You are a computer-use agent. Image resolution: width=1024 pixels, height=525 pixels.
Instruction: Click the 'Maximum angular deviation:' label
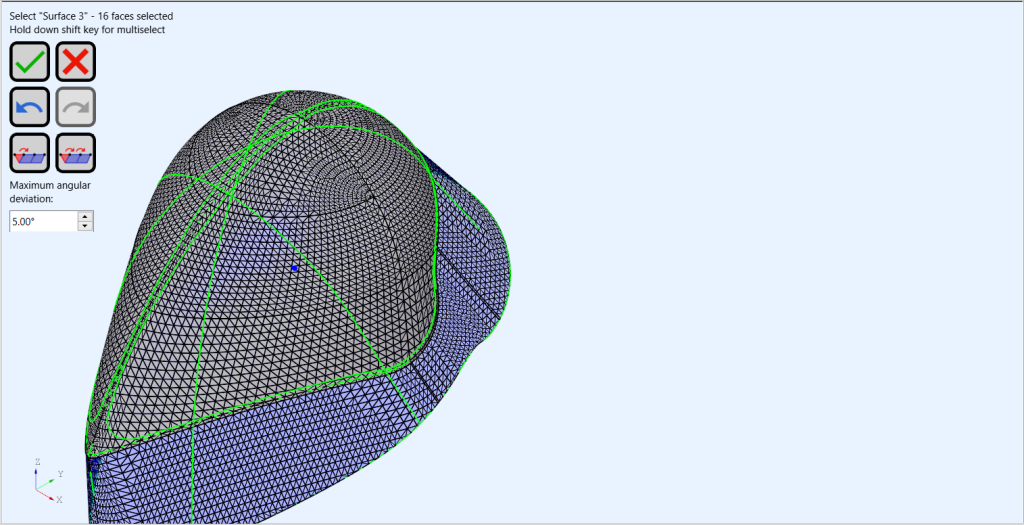tap(50, 192)
